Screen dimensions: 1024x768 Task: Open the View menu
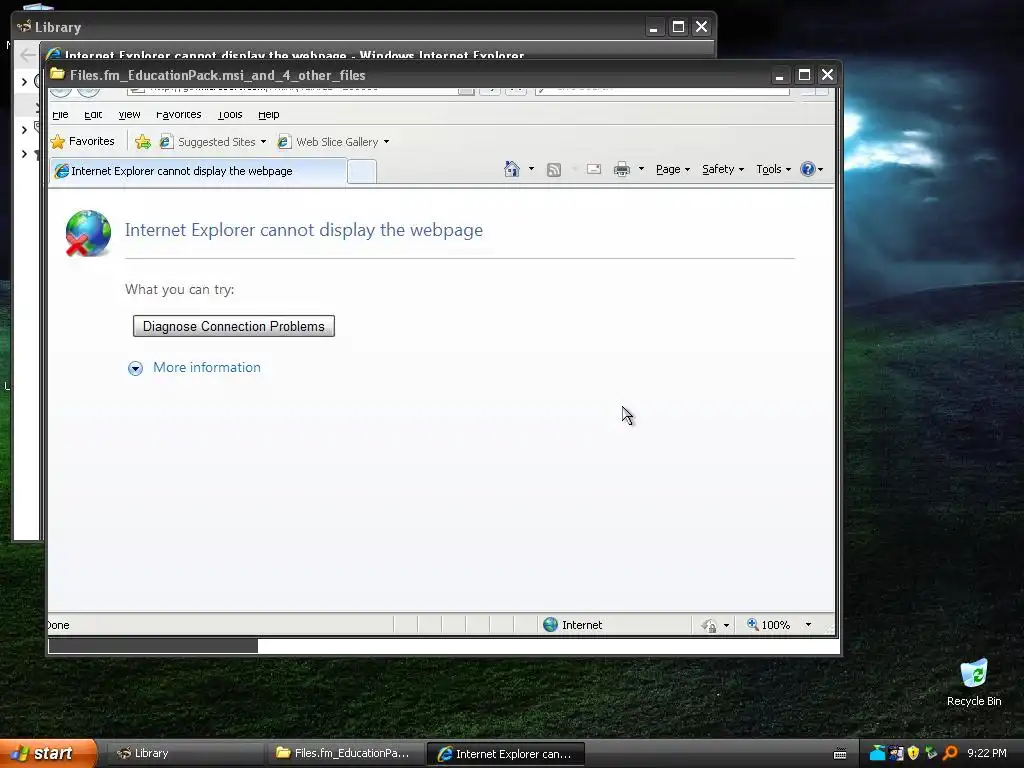pyautogui.click(x=129, y=114)
